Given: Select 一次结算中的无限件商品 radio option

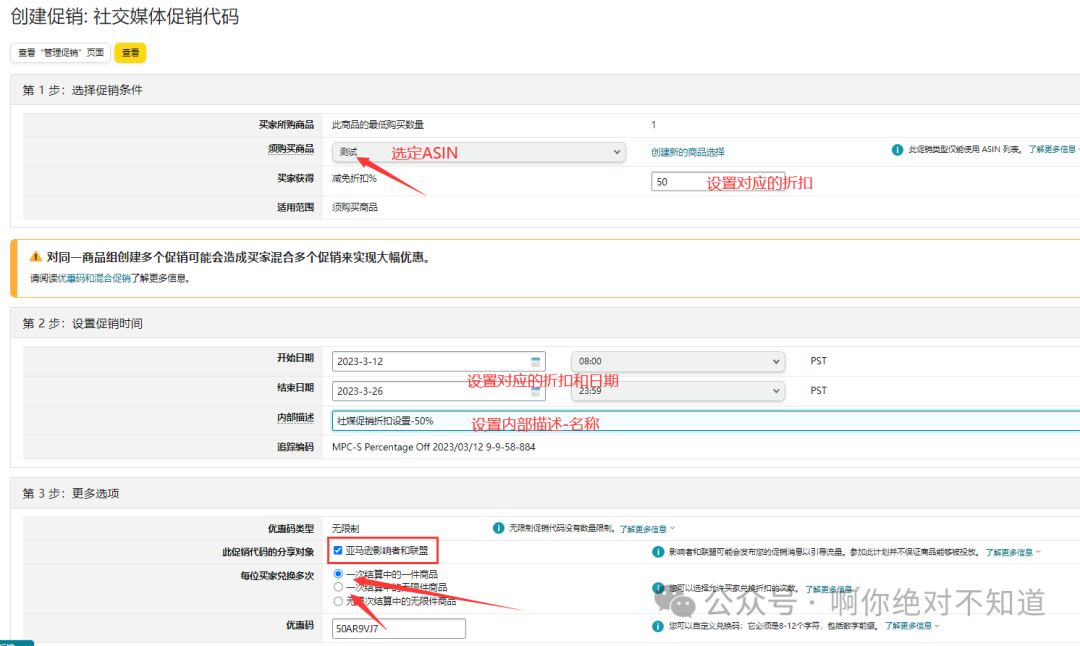Looking at the screenshot, I should [x=338, y=588].
